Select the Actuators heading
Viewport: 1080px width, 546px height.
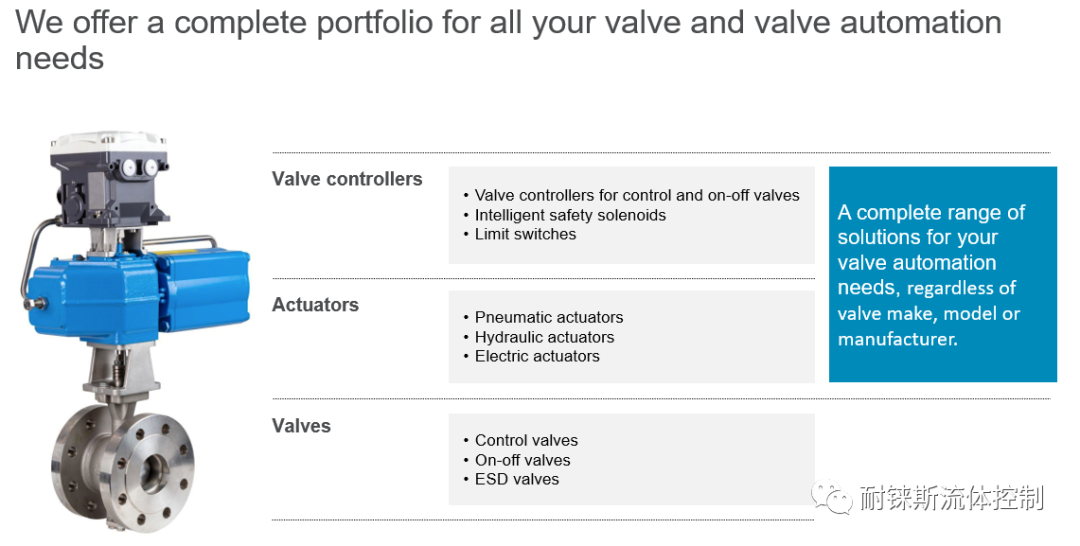[x=315, y=304]
